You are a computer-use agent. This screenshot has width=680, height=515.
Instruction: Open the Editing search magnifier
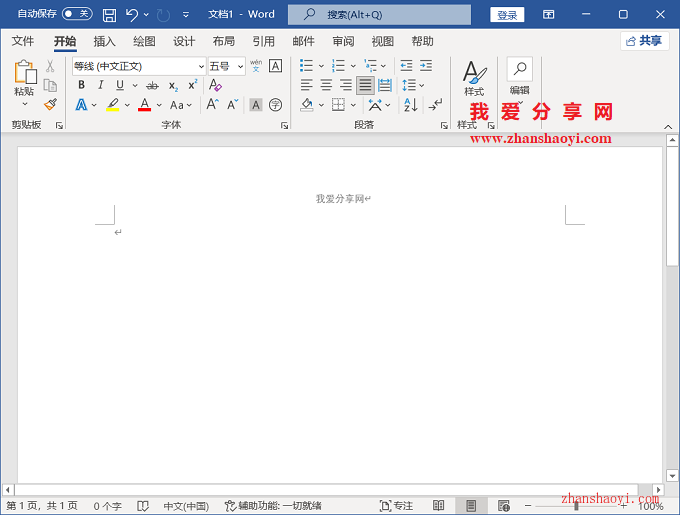click(520, 69)
